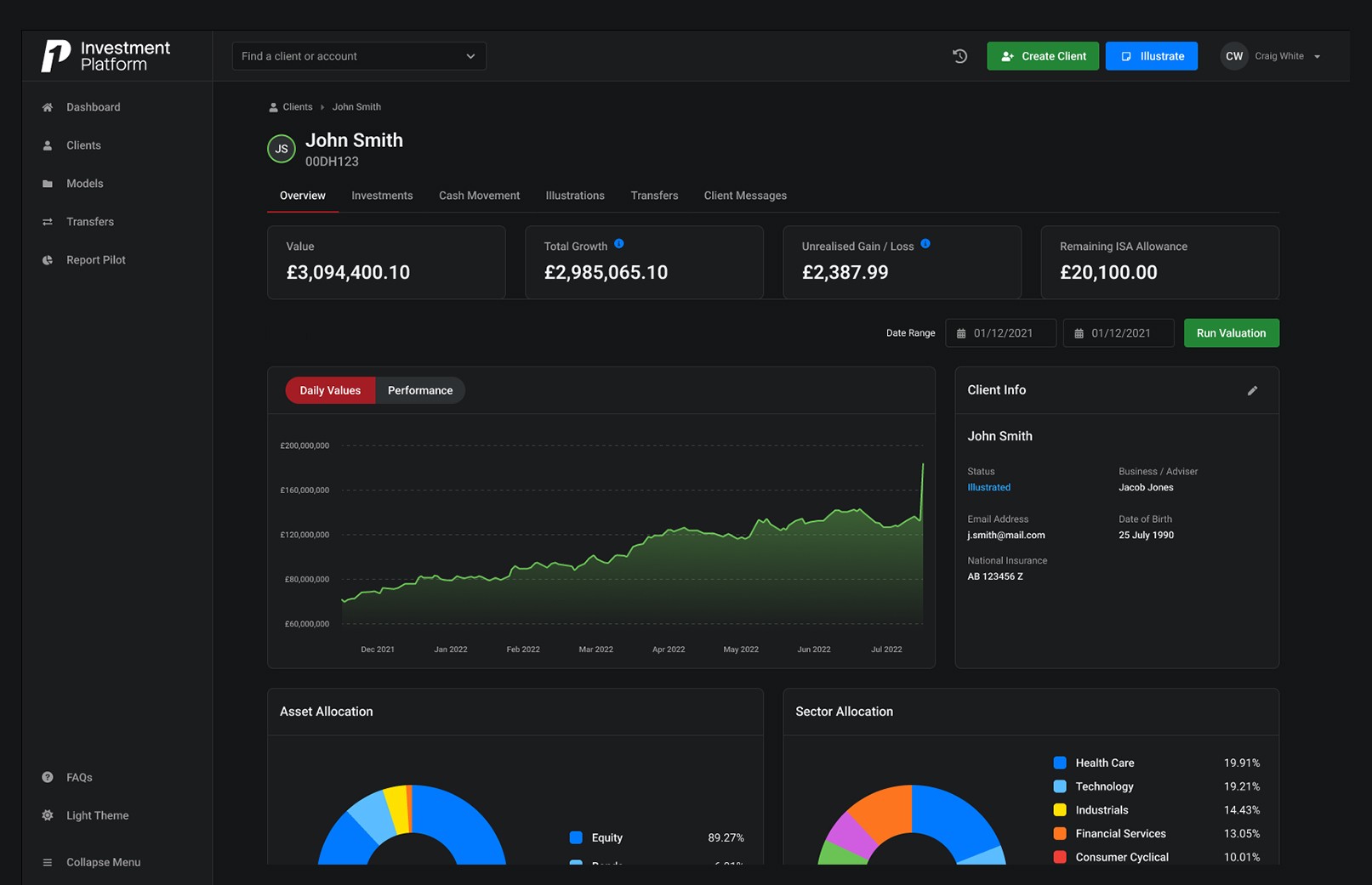Click the 25 July 1990 date of birth

tap(1146, 535)
